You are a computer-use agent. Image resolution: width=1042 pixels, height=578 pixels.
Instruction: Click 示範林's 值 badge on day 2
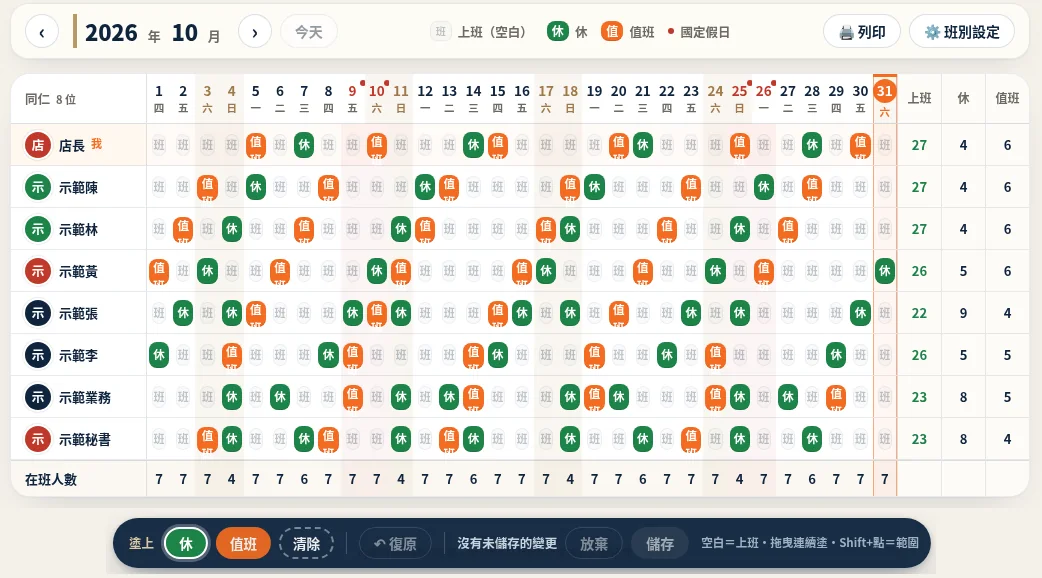[x=183, y=229]
